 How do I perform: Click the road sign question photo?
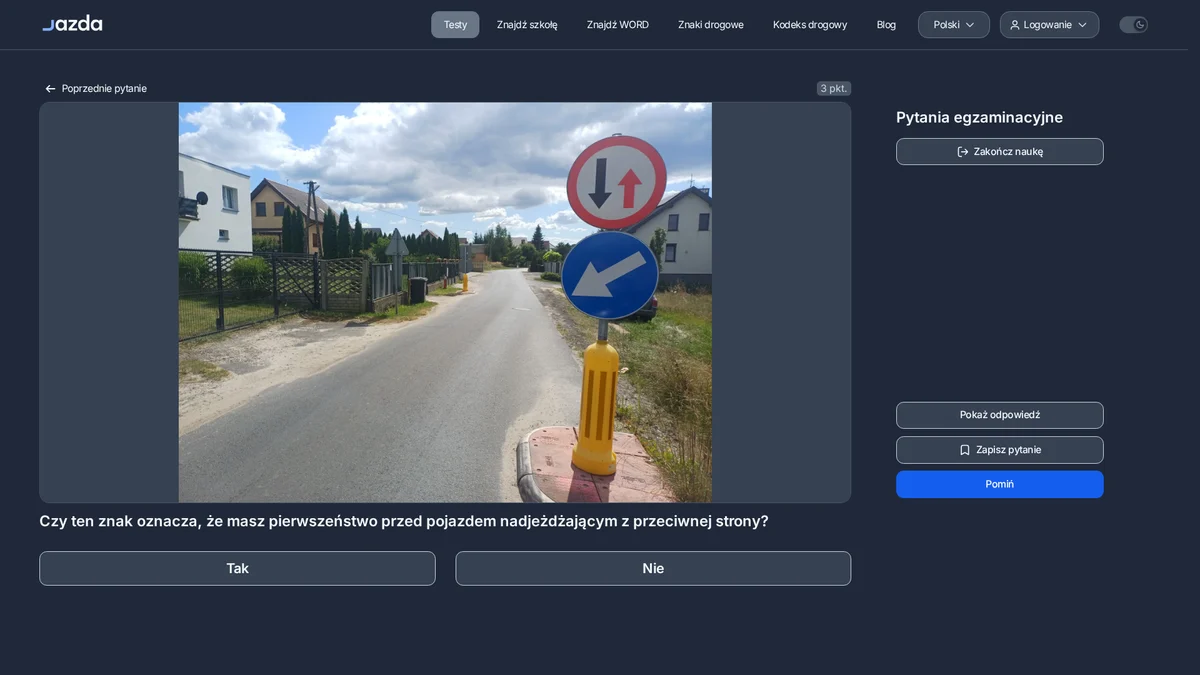coord(445,302)
